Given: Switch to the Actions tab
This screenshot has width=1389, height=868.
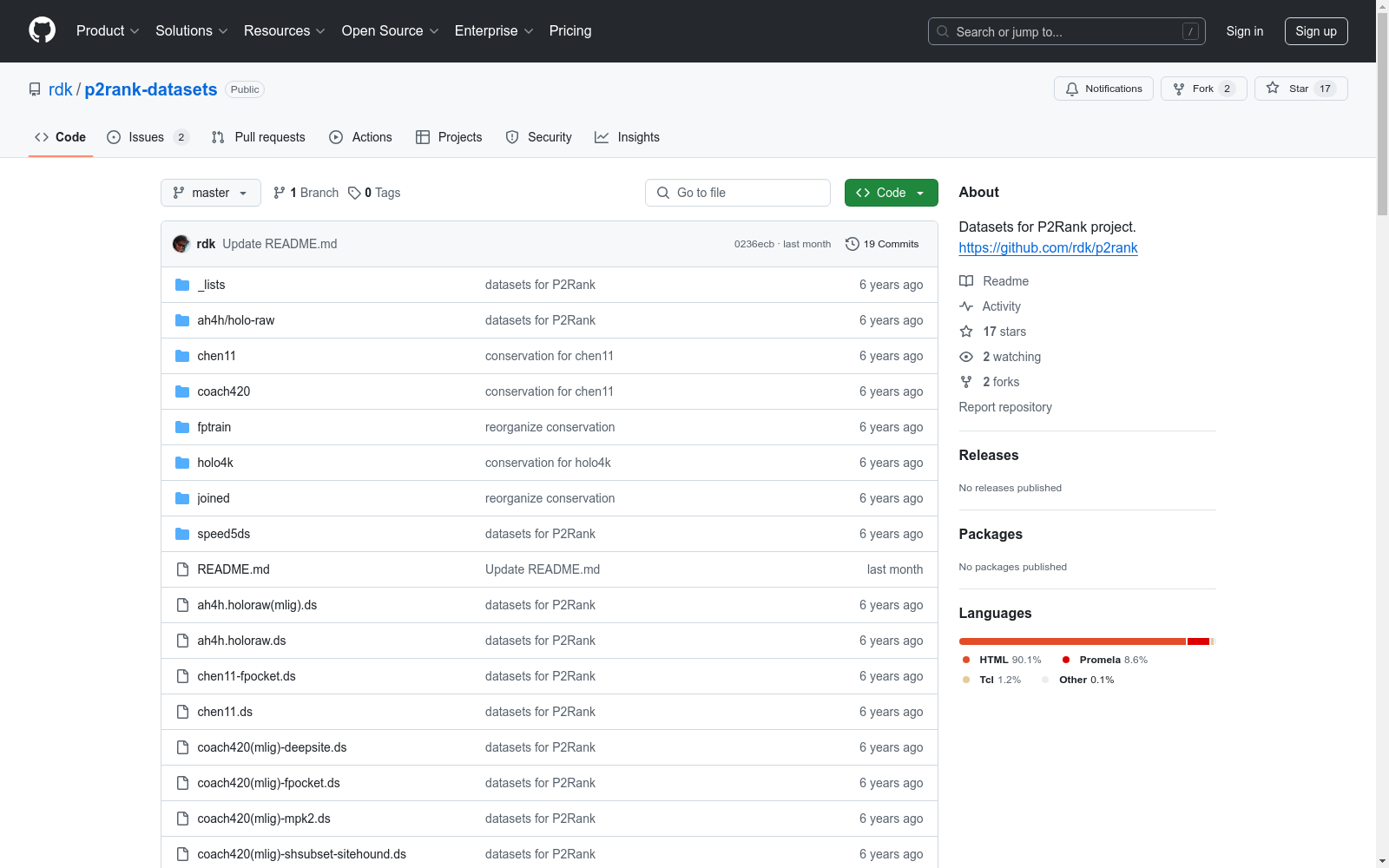Looking at the screenshot, I should pos(361,137).
